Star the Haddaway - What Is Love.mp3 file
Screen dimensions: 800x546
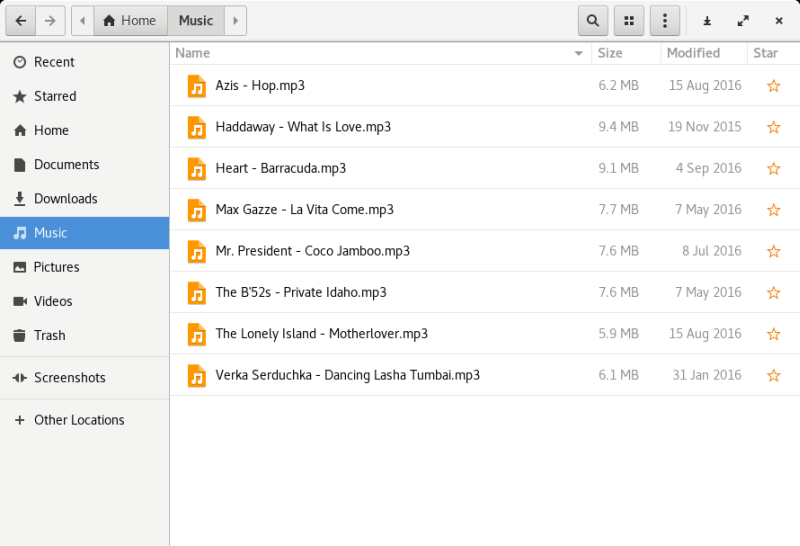pos(773,127)
